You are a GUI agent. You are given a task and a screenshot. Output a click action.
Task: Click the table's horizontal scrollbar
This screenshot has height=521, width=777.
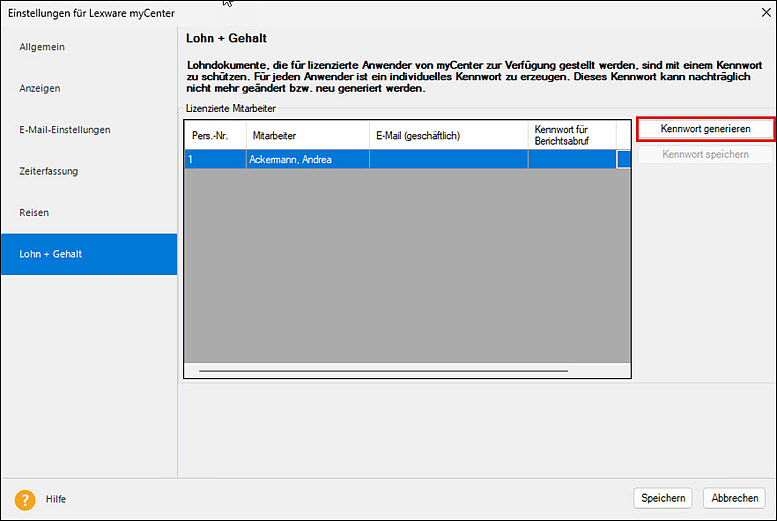385,371
